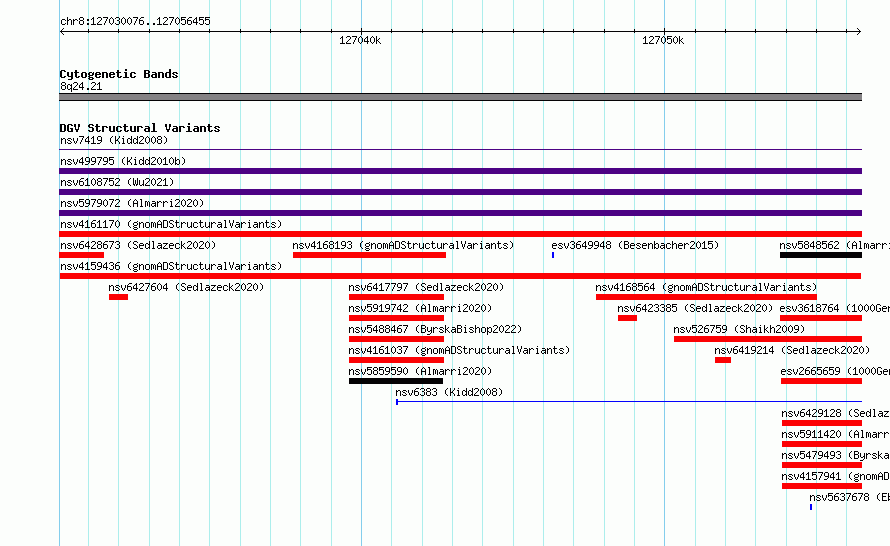This screenshot has height=546, width=890.
Task: Click the left arrow of the ruler
Action: tap(62, 32)
